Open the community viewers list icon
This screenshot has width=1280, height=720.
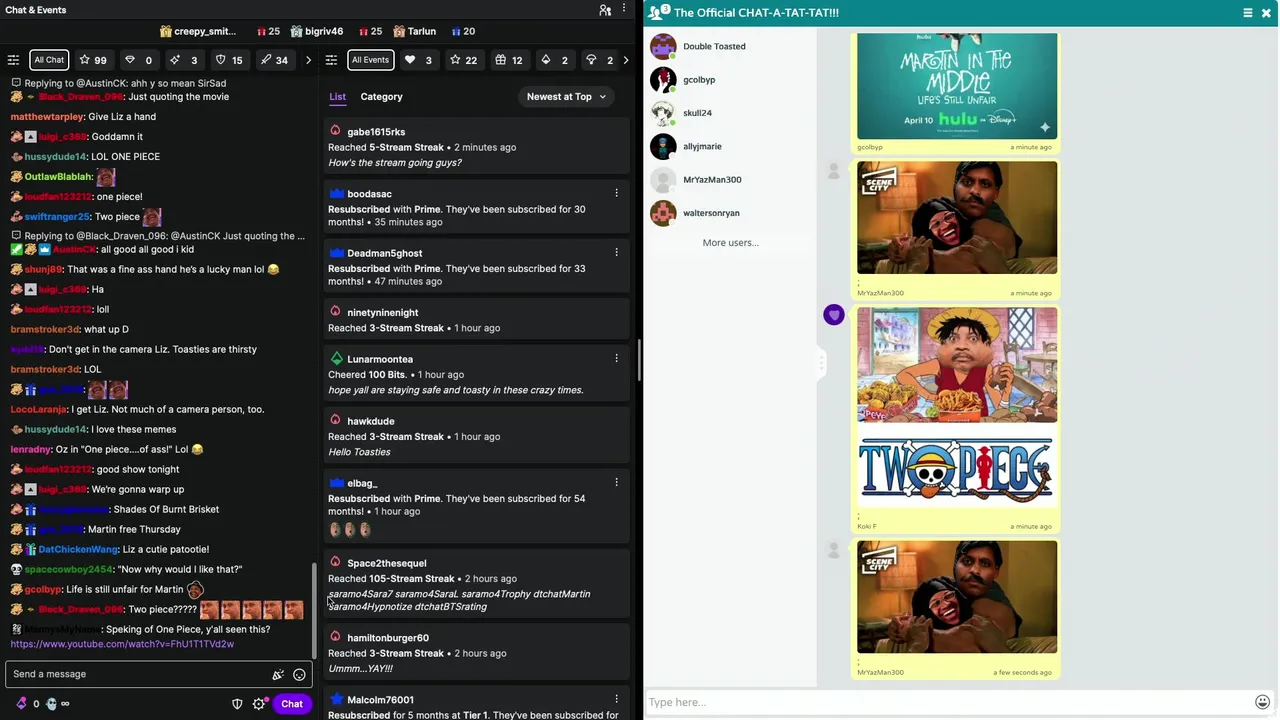(x=605, y=10)
